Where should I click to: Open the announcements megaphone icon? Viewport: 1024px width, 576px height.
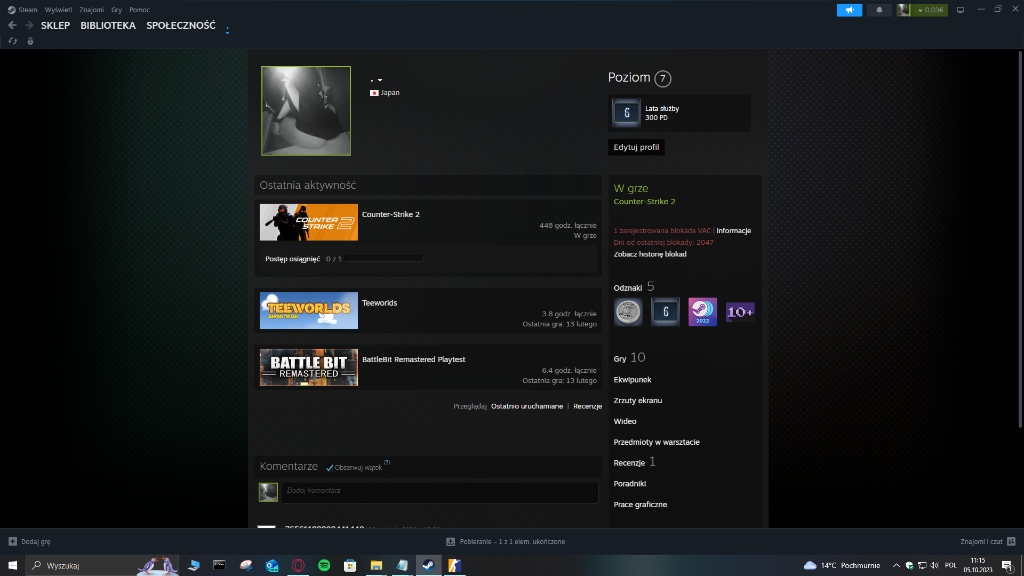click(x=848, y=10)
